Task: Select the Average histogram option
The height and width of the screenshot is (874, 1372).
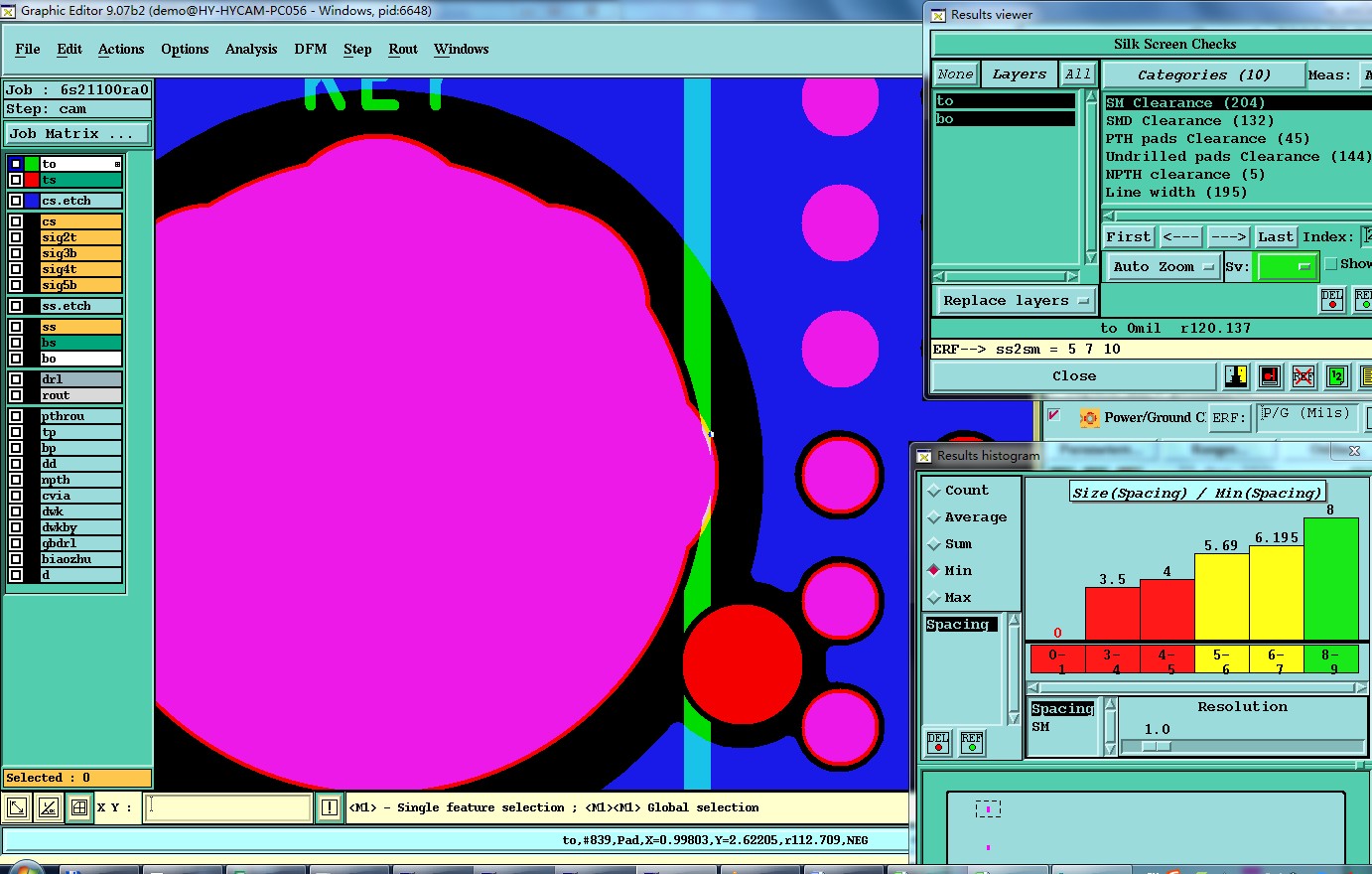Action: (x=934, y=517)
